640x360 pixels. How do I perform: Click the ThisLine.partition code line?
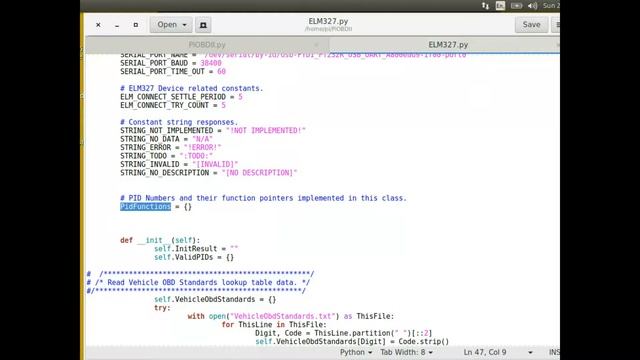(344, 333)
